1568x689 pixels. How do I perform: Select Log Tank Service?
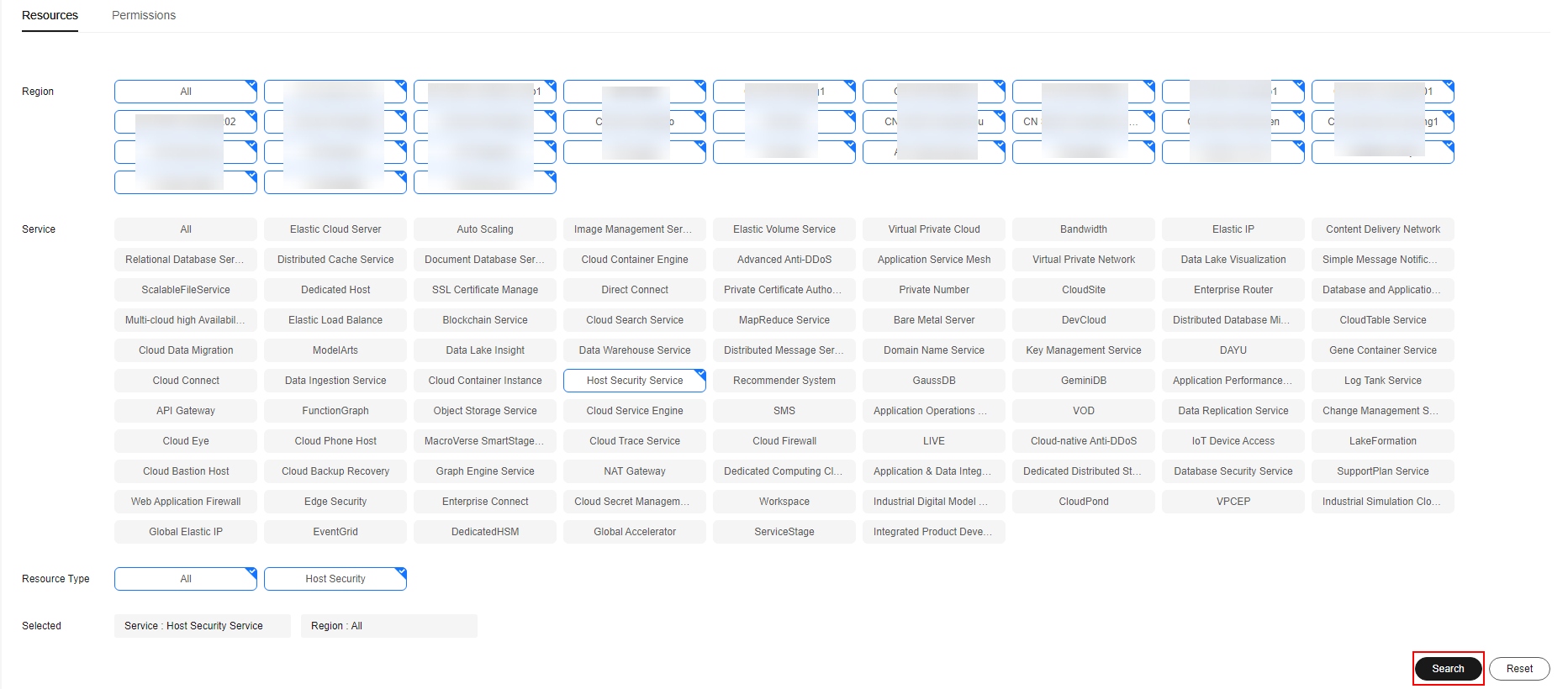1383,381
